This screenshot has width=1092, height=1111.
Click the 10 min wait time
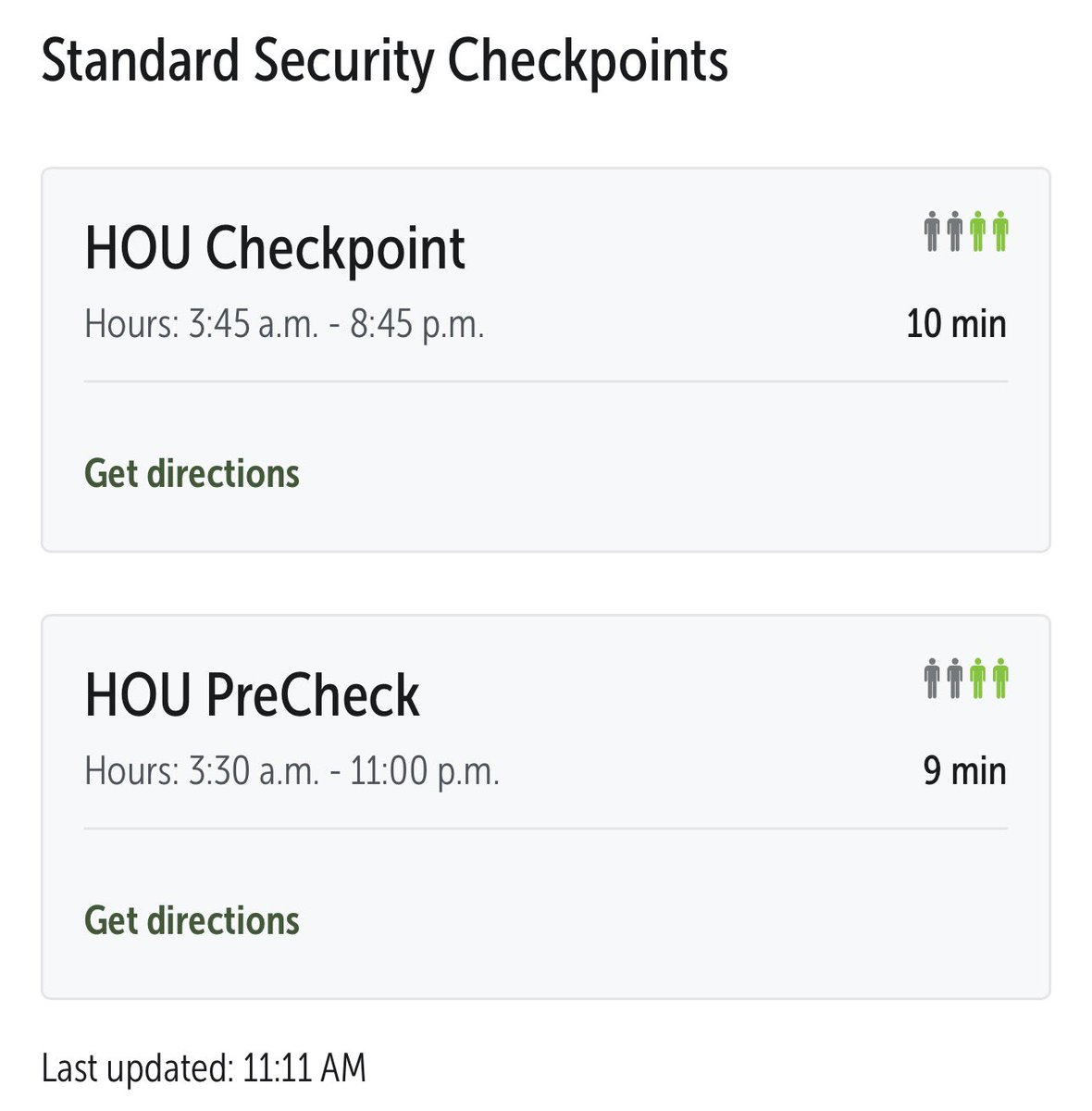pyautogui.click(x=956, y=324)
